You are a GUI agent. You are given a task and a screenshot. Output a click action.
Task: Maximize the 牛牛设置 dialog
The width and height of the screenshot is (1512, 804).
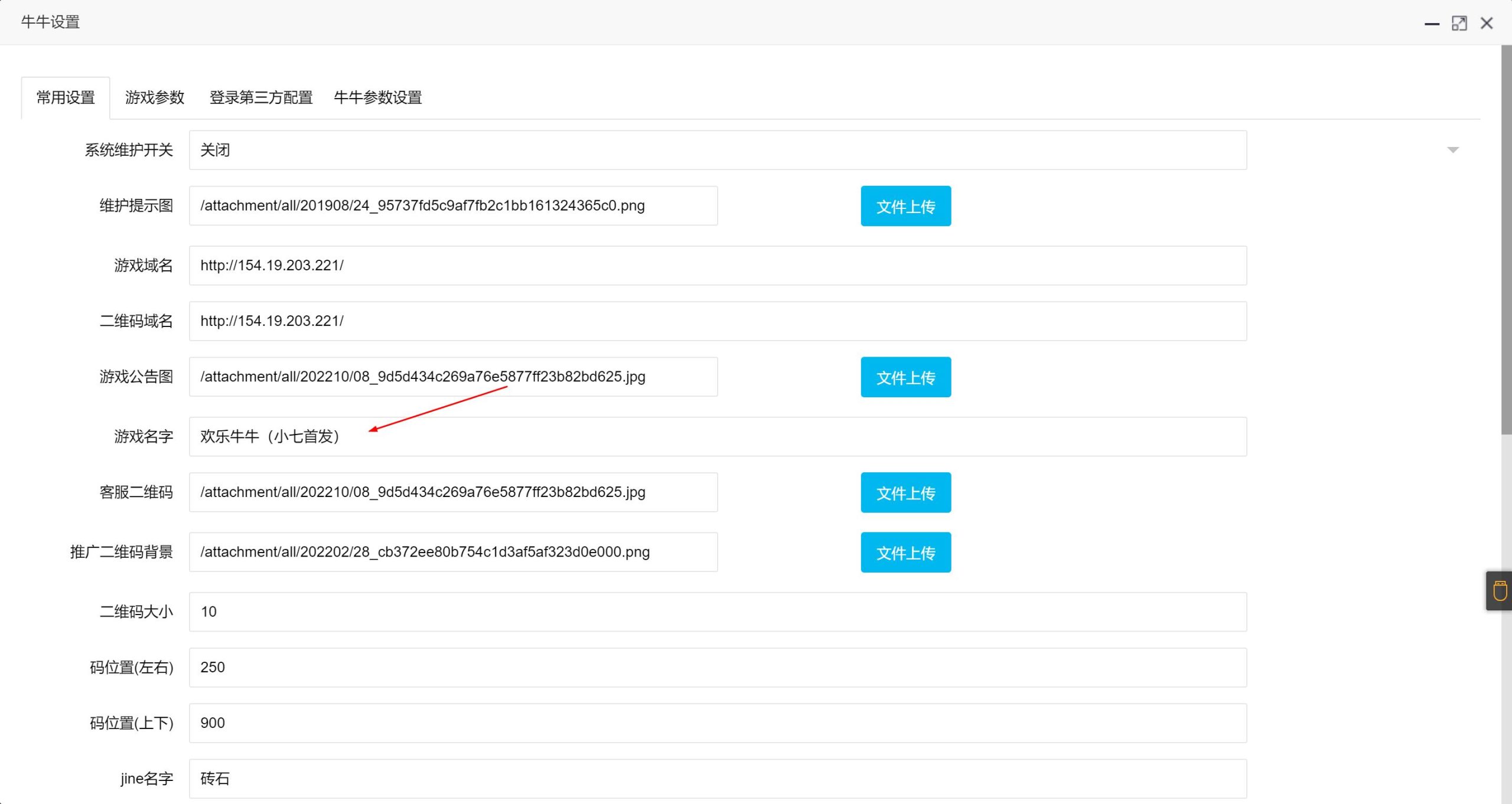(x=1459, y=24)
